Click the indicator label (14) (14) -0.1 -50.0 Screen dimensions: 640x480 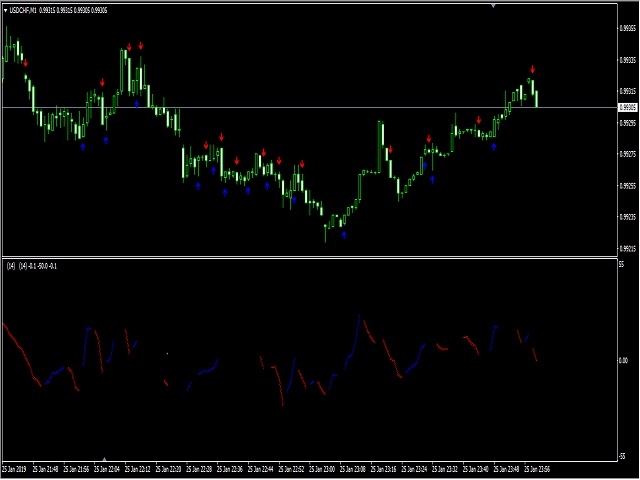pyautogui.click(x=32, y=266)
